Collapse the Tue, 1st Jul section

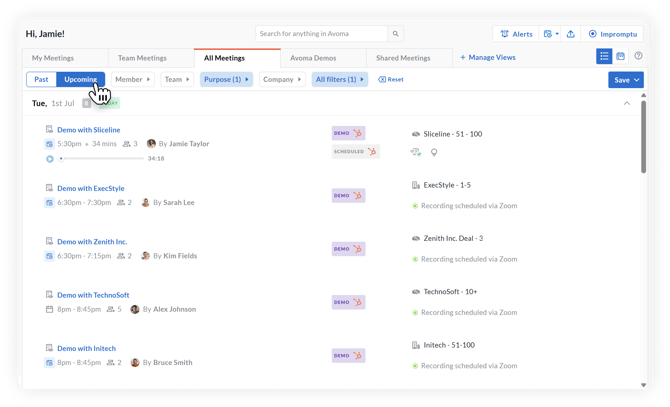(626, 103)
